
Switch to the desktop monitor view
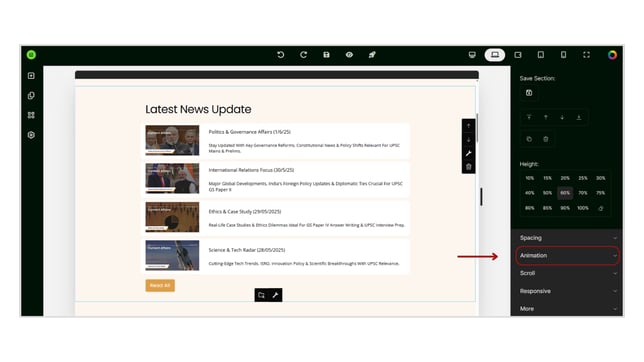[472, 55]
